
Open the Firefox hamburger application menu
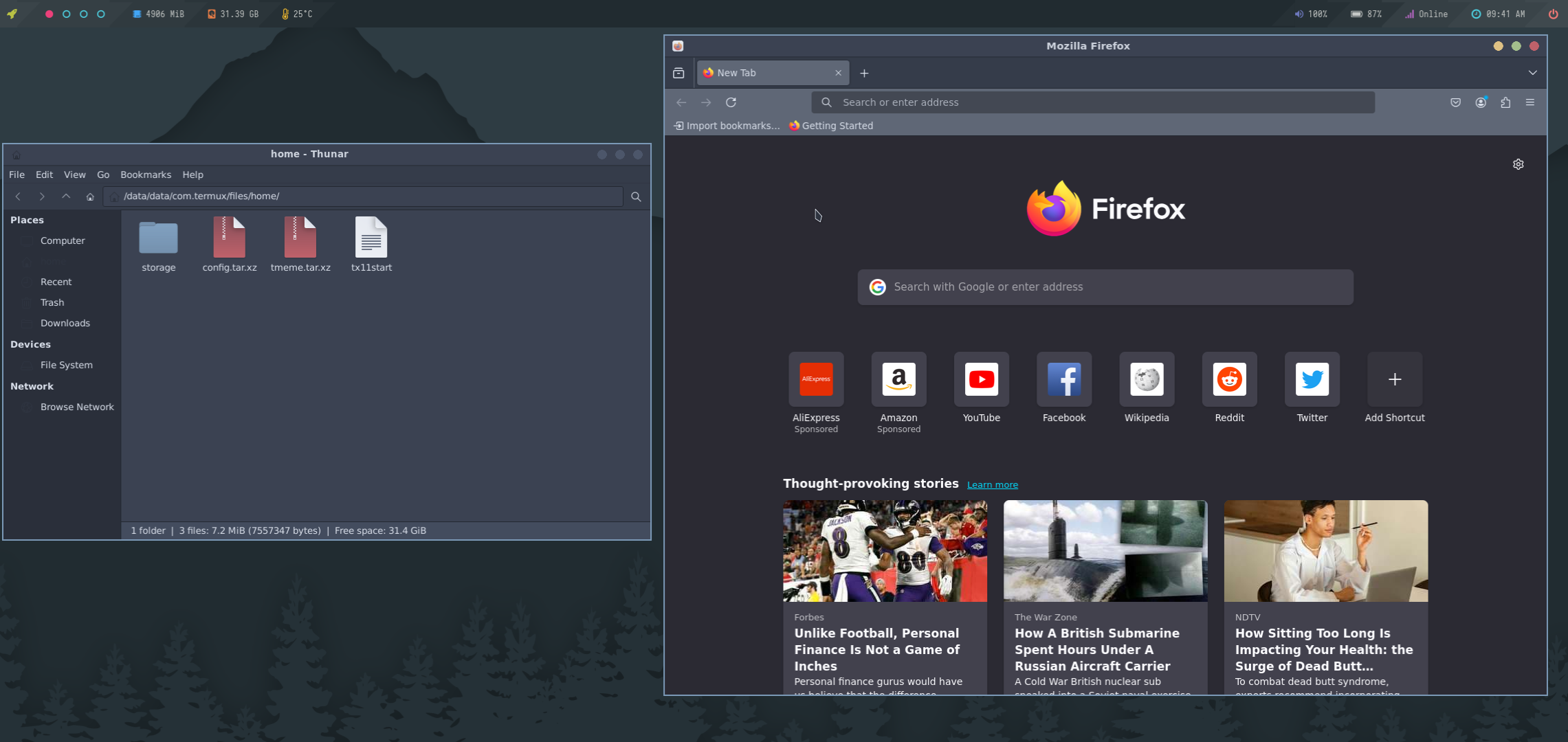(1530, 102)
